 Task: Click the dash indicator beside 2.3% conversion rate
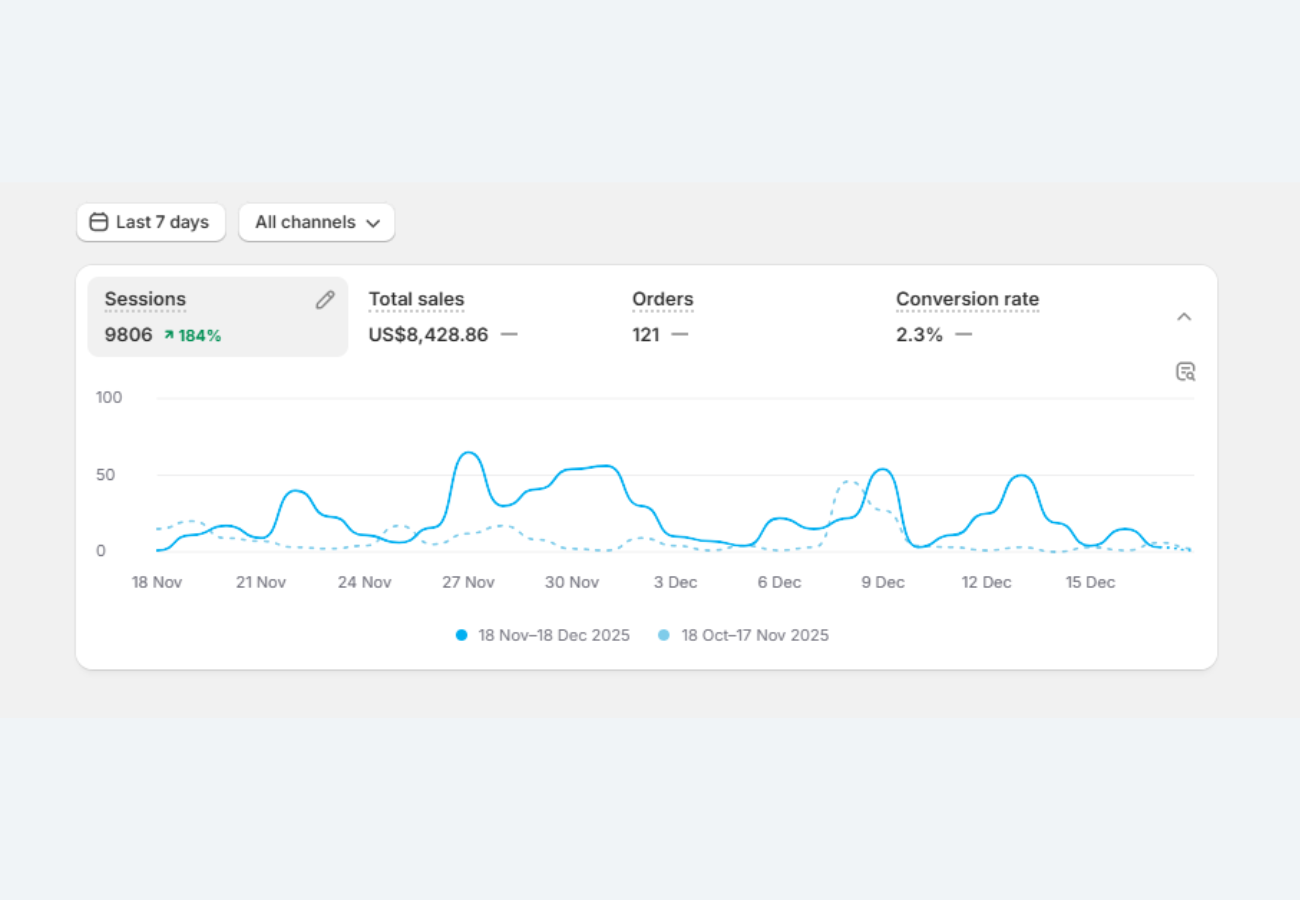(x=963, y=335)
